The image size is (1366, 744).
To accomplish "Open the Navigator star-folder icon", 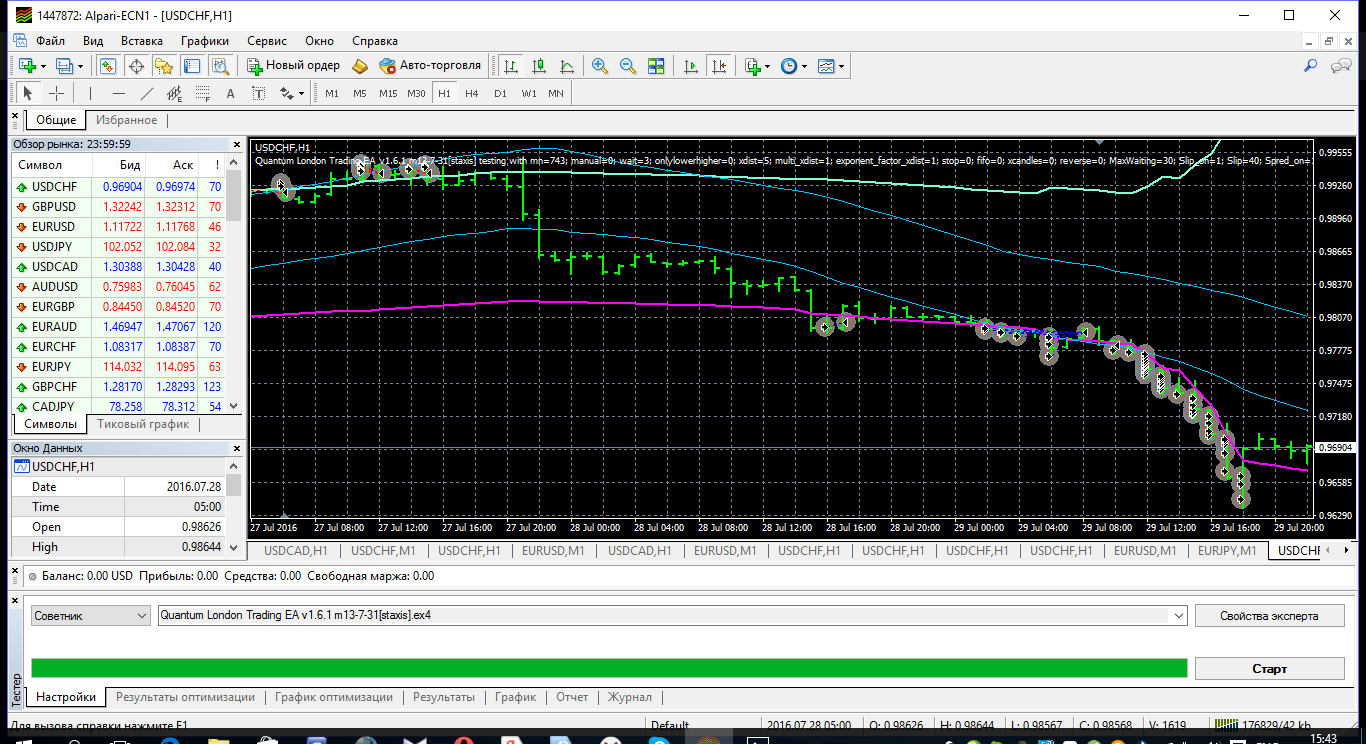I will coord(164,66).
